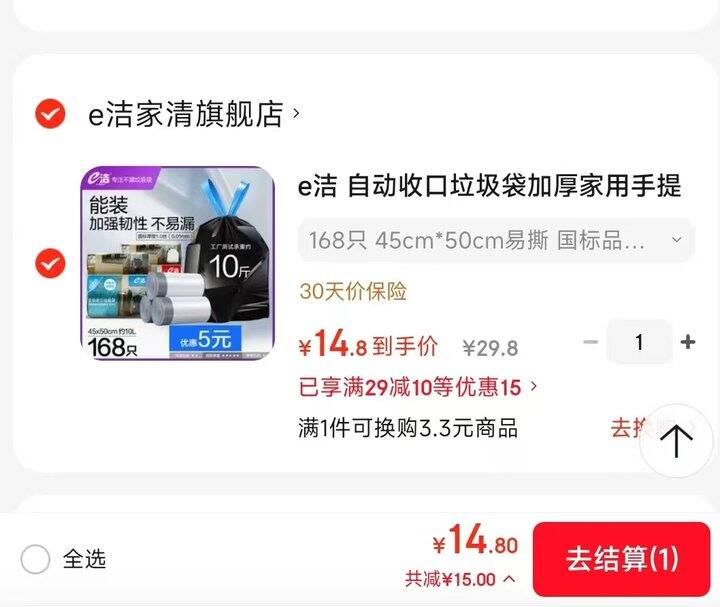Tap the 30天价保险 price protection label
Viewport: 720px width, 607px height.
(x=353, y=291)
